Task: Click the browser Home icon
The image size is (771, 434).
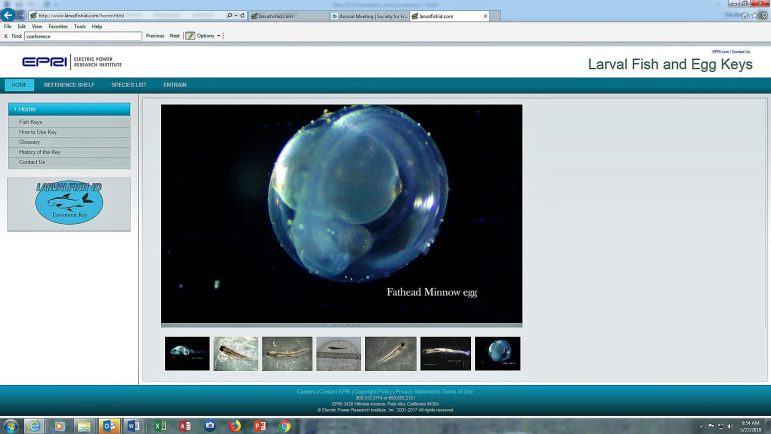Action: click(x=744, y=16)
